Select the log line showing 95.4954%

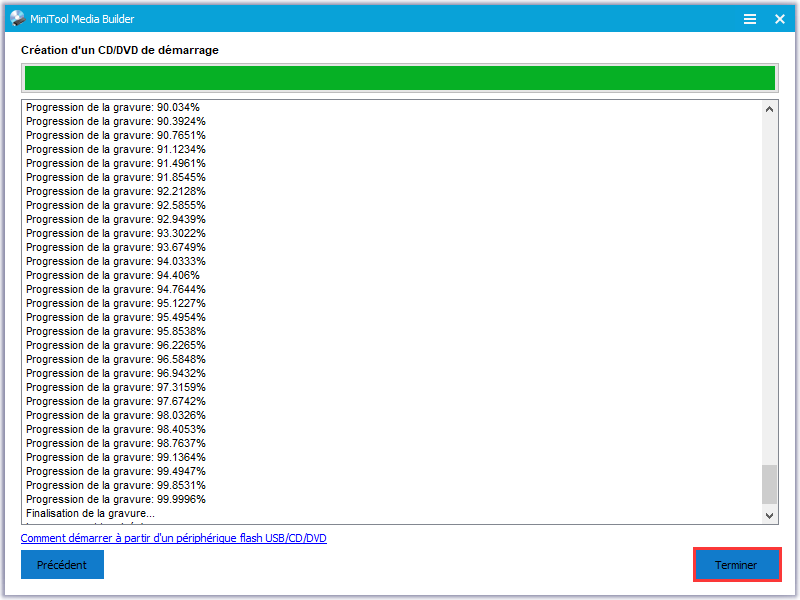(x=116, y=317)
